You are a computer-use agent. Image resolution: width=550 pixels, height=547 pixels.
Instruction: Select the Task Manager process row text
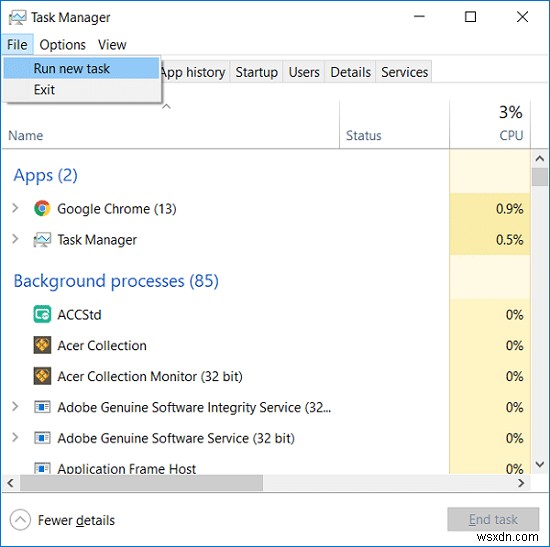(x=97, y=240)
